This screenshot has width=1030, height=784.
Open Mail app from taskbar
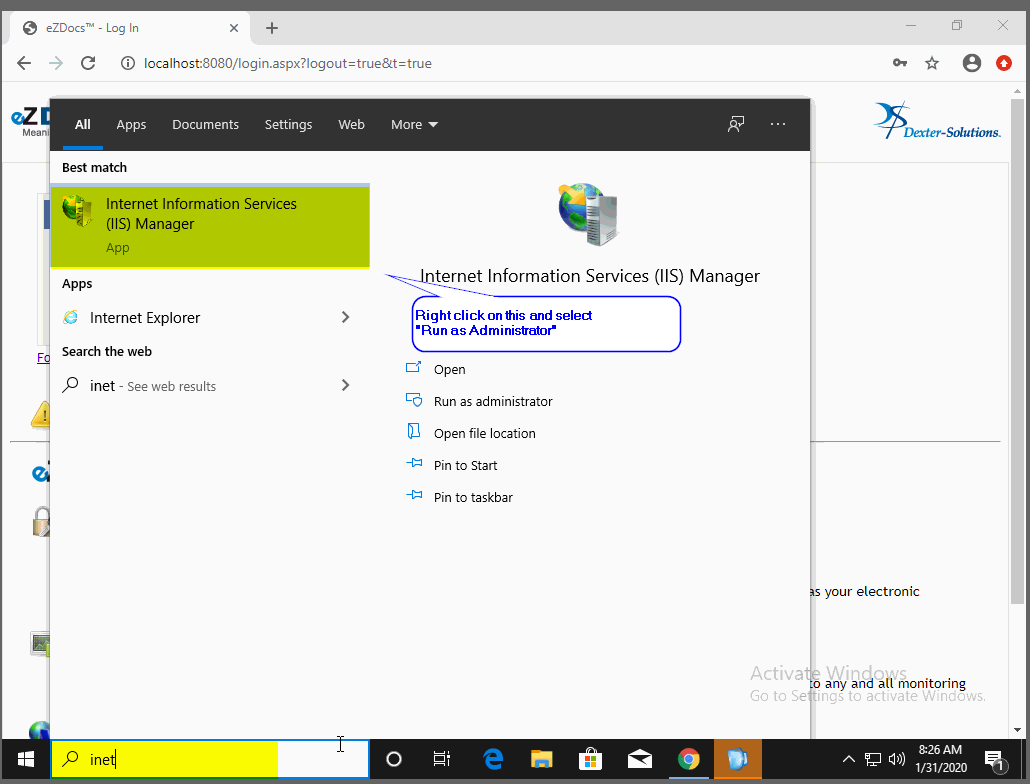[x=639, y=760]
